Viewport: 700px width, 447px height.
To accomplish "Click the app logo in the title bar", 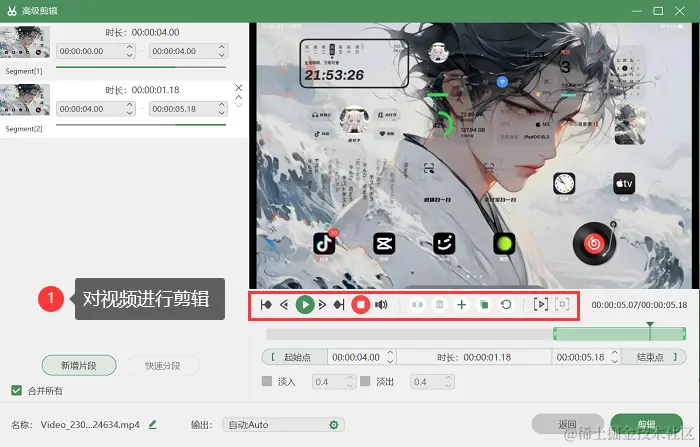I will [12, 11].
